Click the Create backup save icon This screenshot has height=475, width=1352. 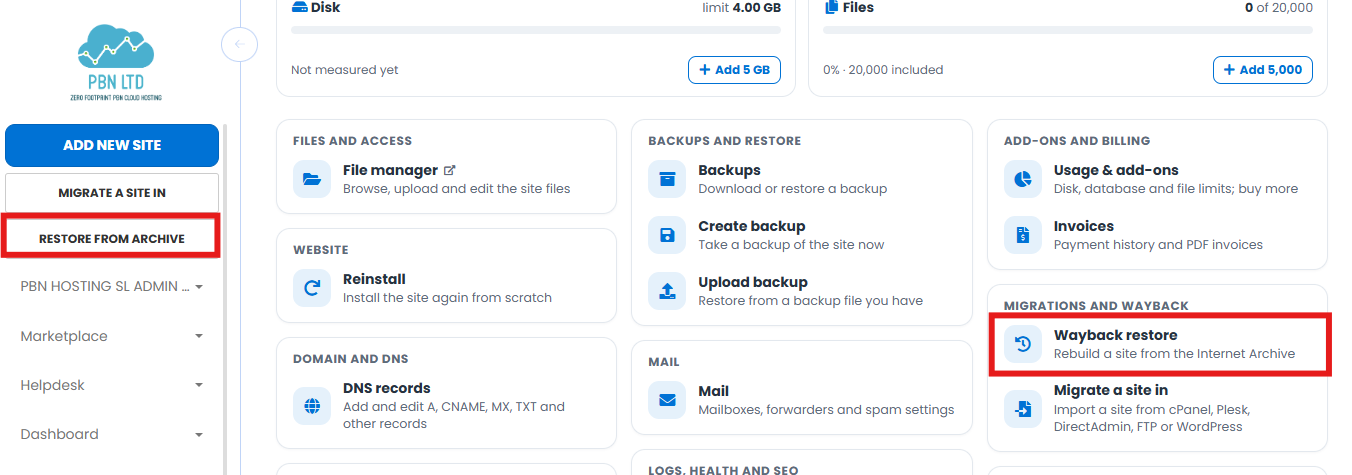(x=667, y=235)
